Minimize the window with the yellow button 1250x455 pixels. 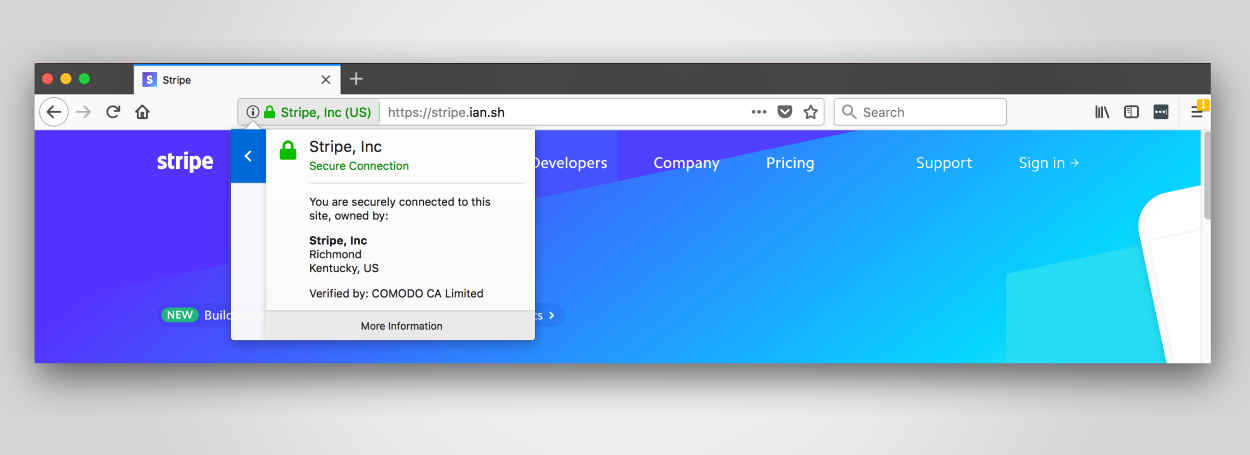(66, 79)
